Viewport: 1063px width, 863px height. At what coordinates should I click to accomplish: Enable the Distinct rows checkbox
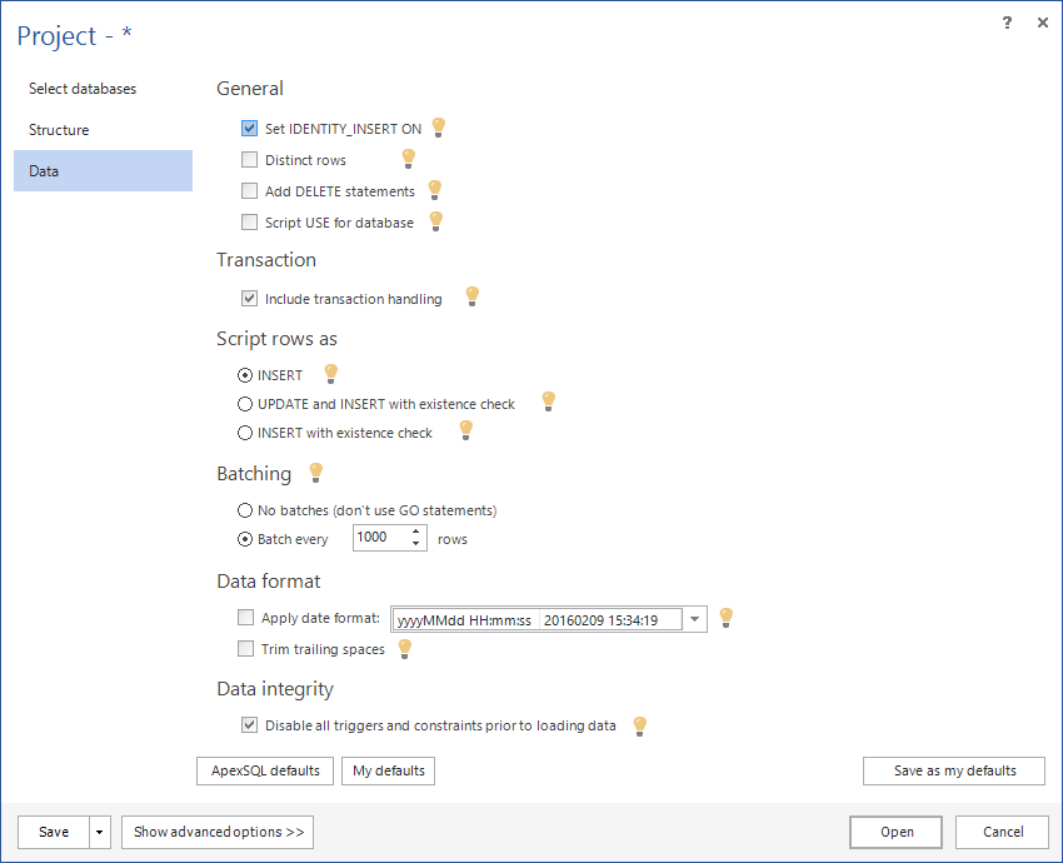pyautogui.click(x=250, y=160)
